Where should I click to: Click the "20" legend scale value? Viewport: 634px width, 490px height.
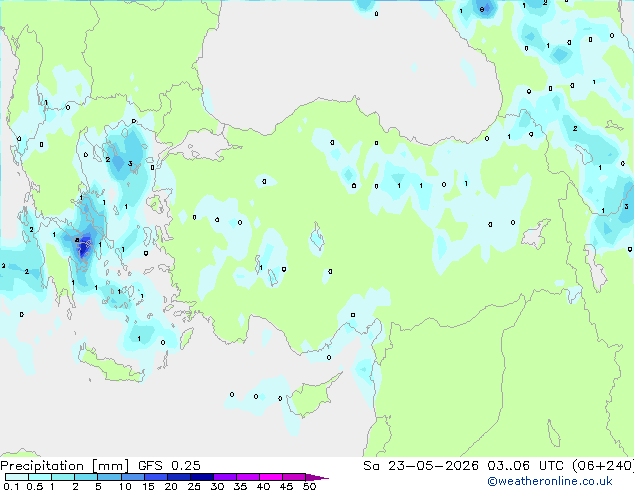click(171, 486)
